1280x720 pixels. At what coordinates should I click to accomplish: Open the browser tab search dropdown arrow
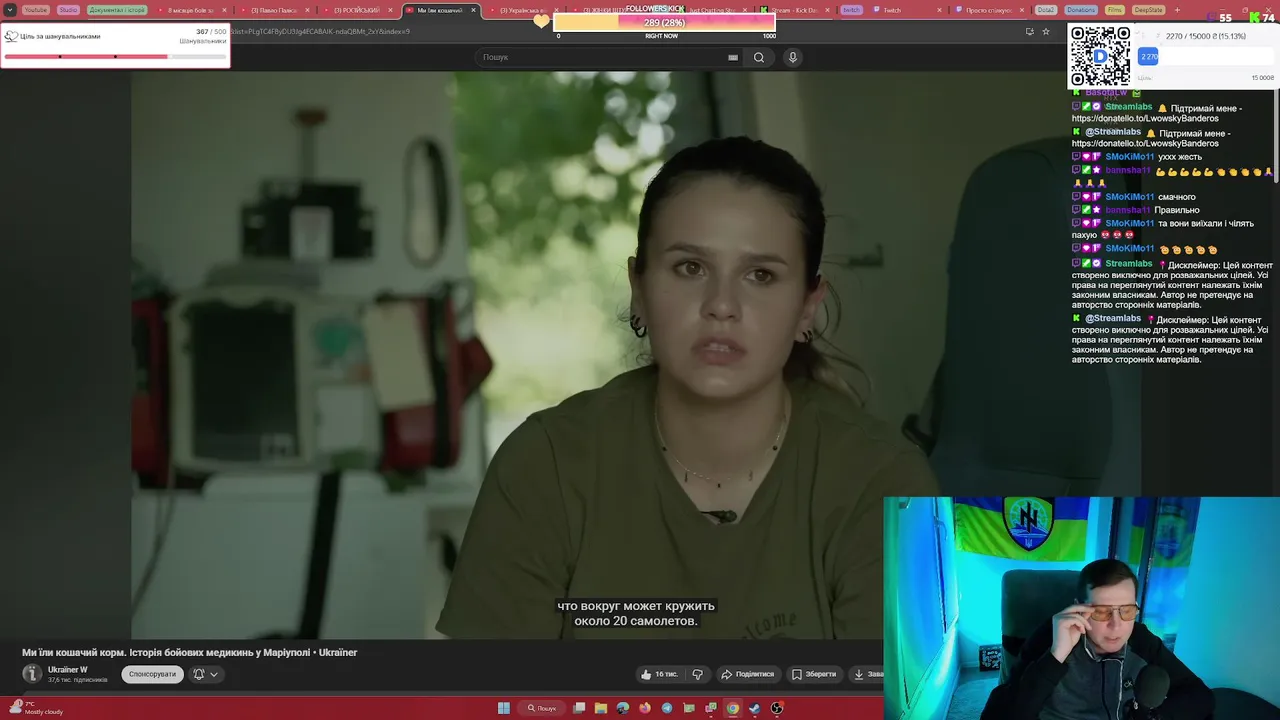coord(11,10)
